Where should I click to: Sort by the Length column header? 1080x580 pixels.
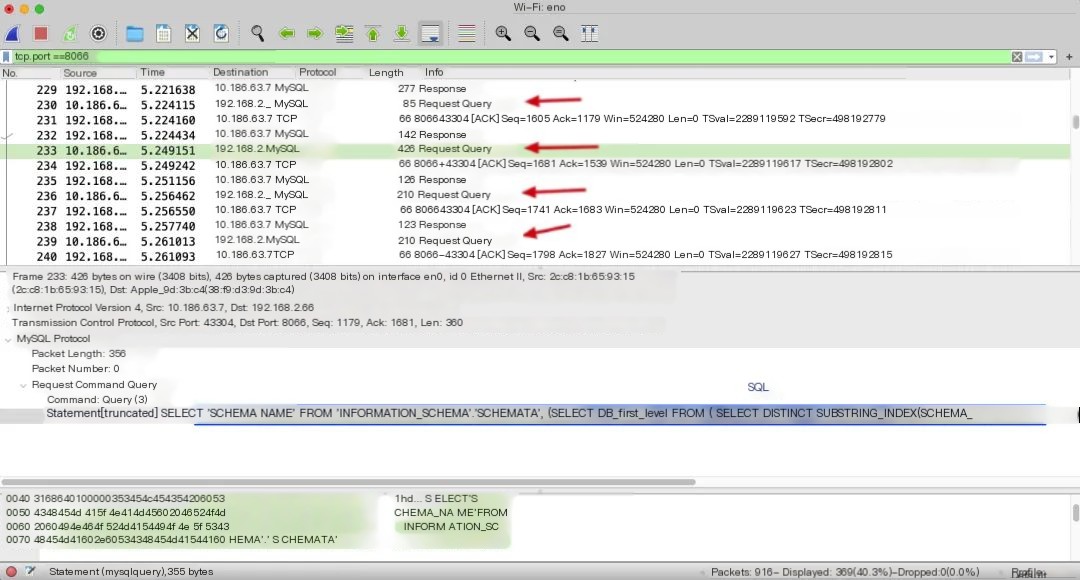click(x=386, y=72)
